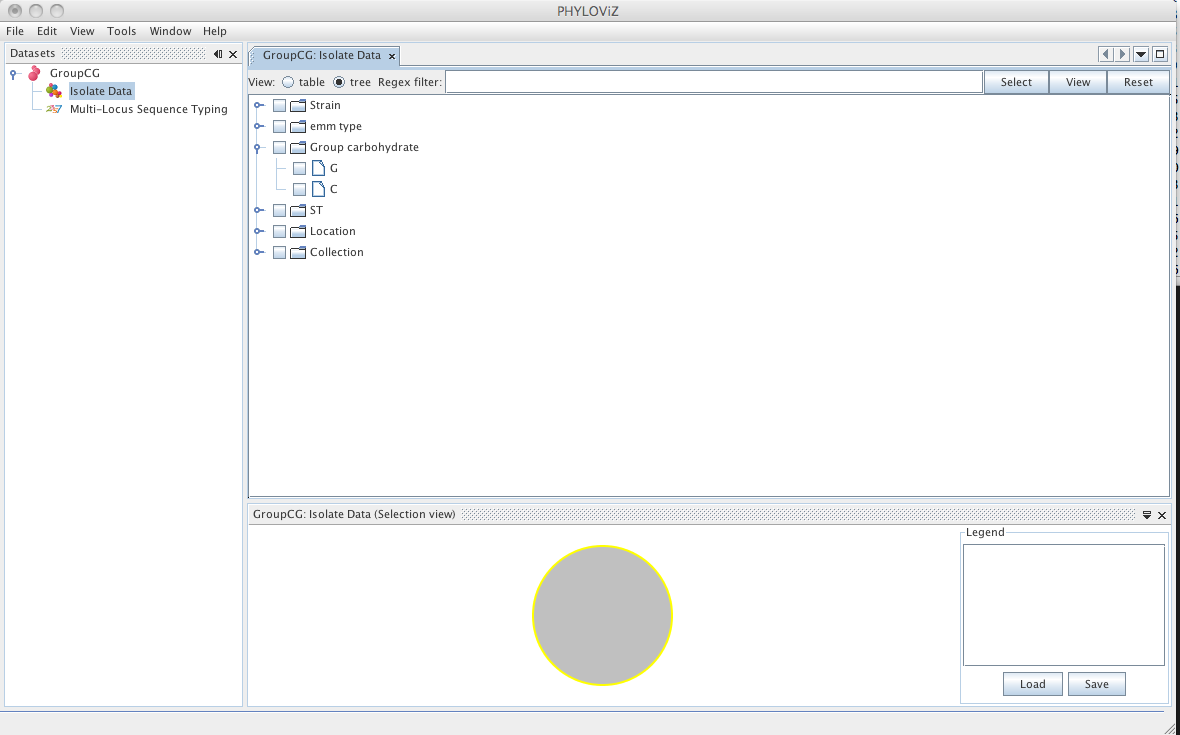Screen dimensions: 1180x735
Task: Click the Group carbohydrate folder icon
Action: pyautogui.click(x=298, y=147)
